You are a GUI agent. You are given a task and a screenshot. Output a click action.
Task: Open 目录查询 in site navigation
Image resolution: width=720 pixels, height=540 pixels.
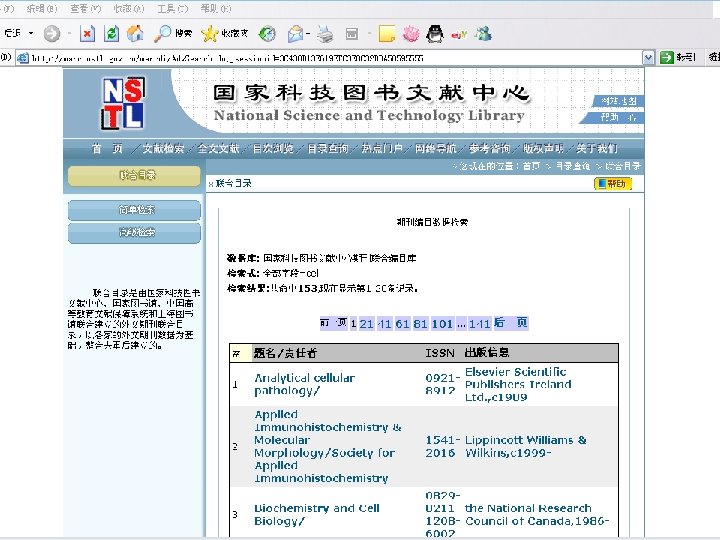(x=327, y=148)
